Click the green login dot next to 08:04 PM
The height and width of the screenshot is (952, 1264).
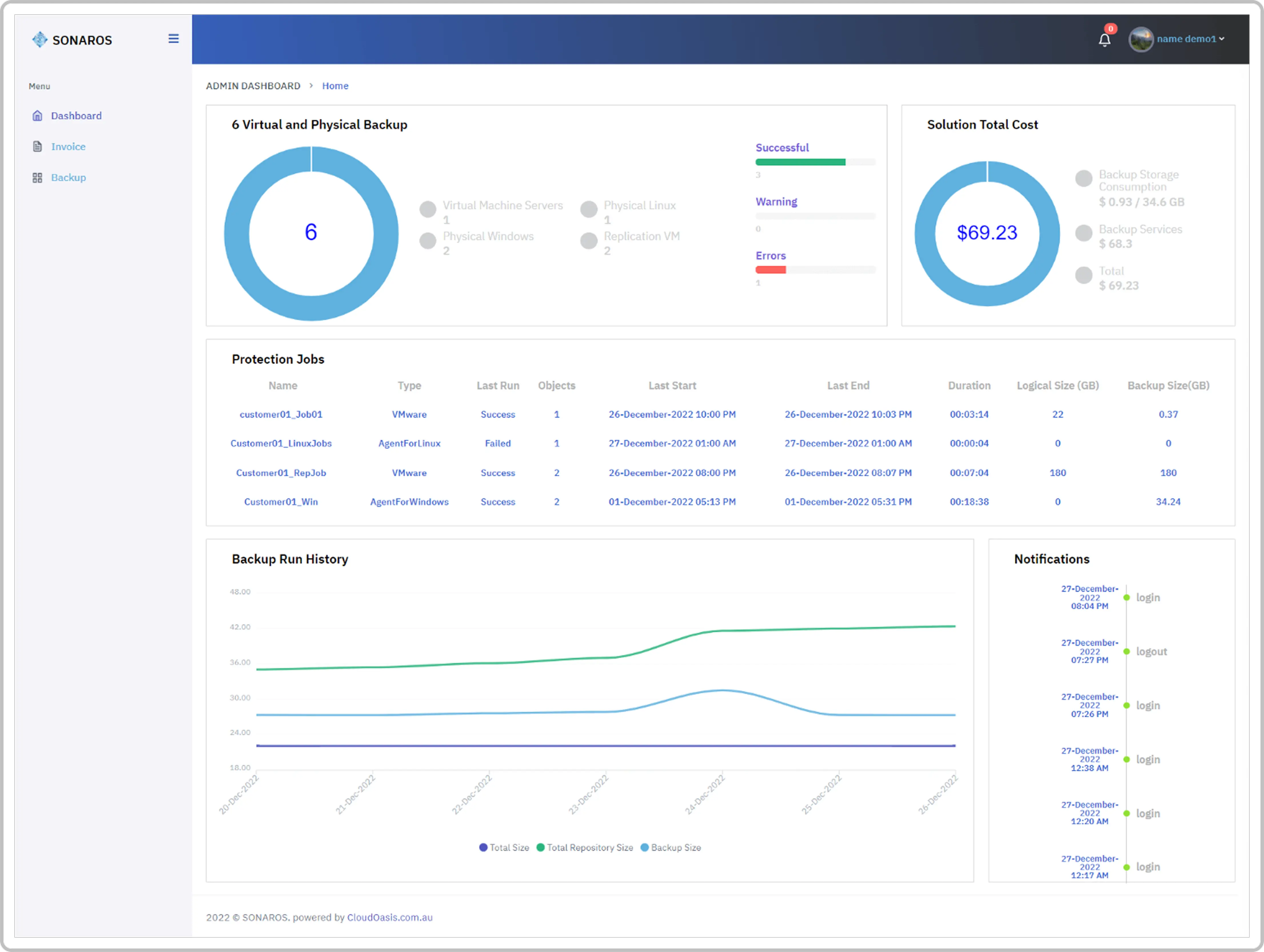click(x=1126, y=597)
